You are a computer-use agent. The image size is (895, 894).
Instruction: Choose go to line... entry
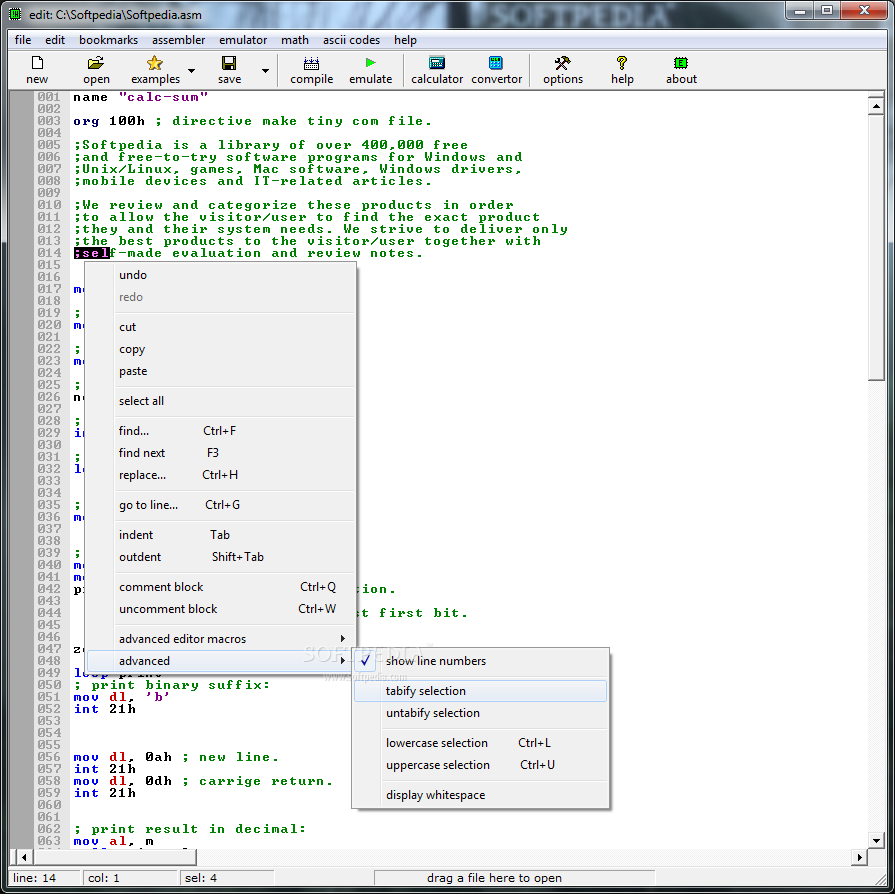[221, 505]
